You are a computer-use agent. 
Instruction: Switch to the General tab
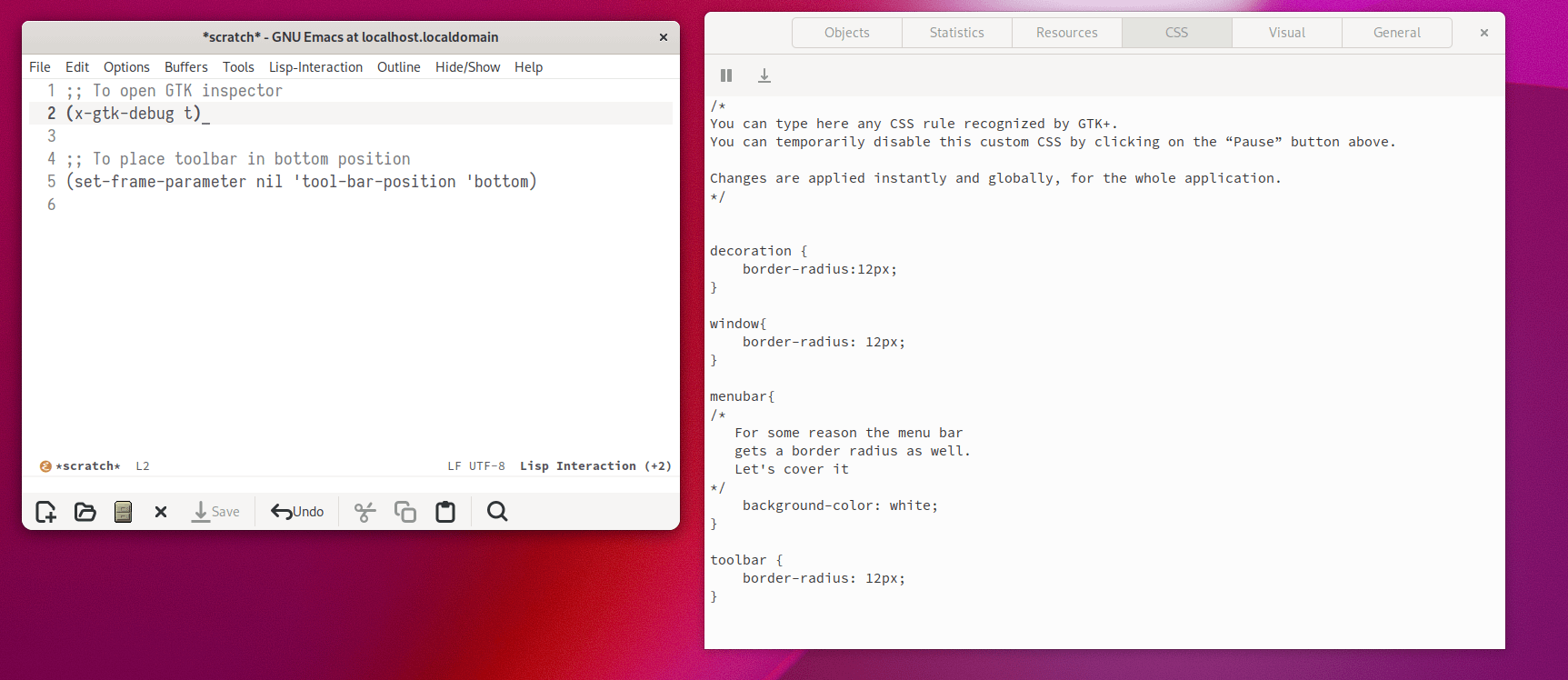pos(1397,33)
